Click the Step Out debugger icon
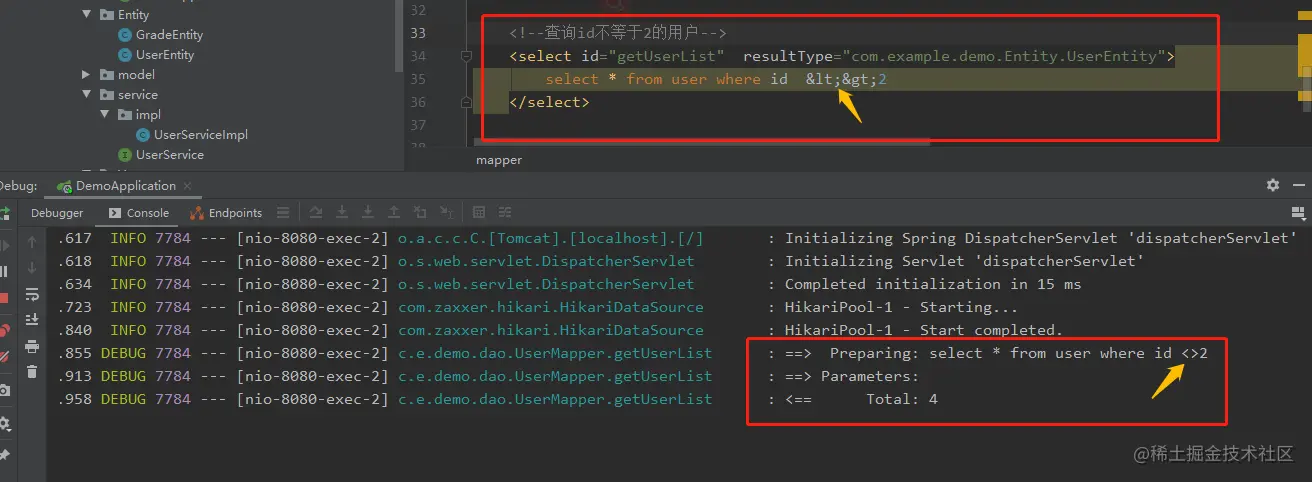Viewport: 1312px width, 482px height. (x=394, y=213)
